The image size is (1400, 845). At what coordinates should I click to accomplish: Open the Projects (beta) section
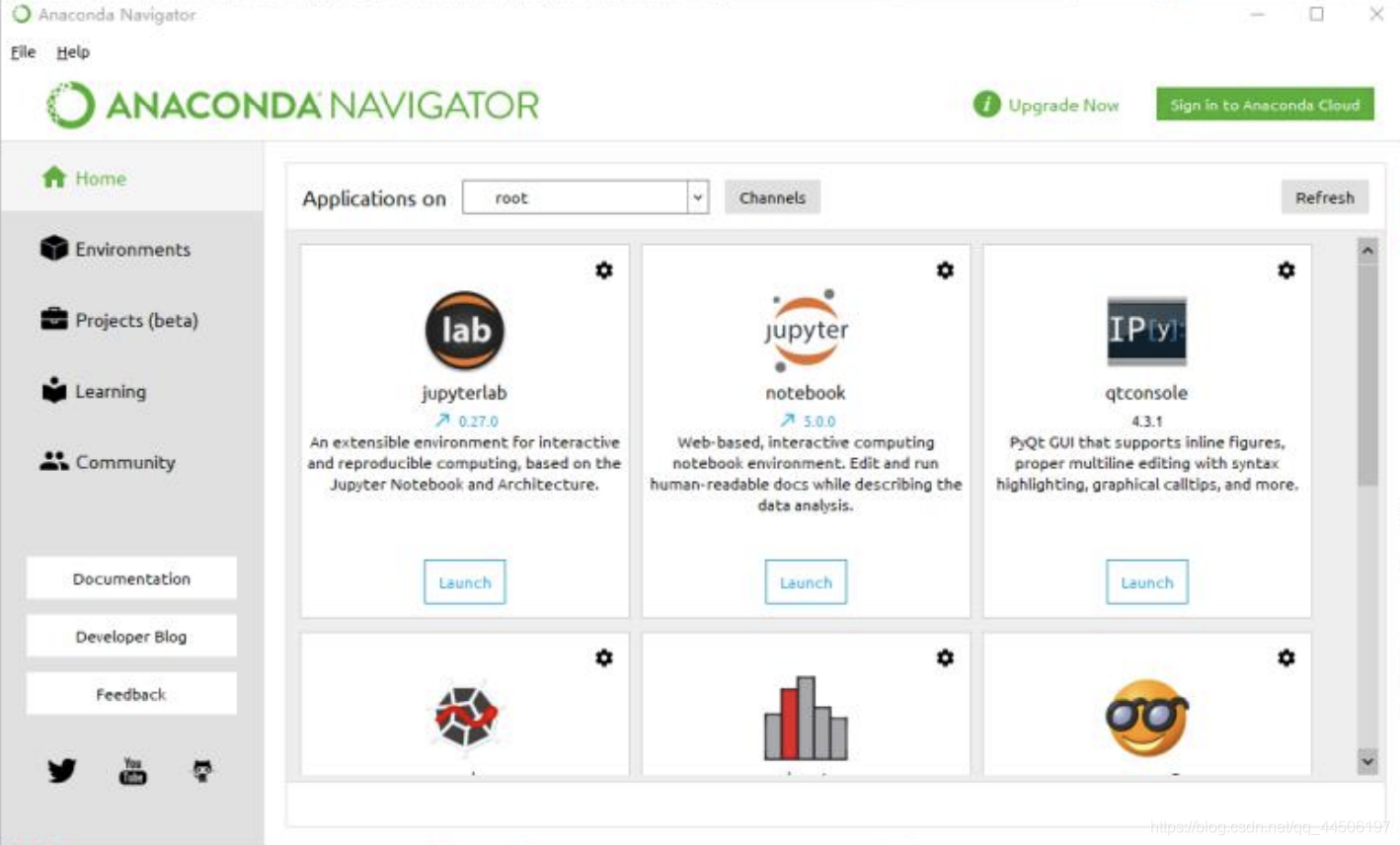pyautogui.click(x=132, y=320)
